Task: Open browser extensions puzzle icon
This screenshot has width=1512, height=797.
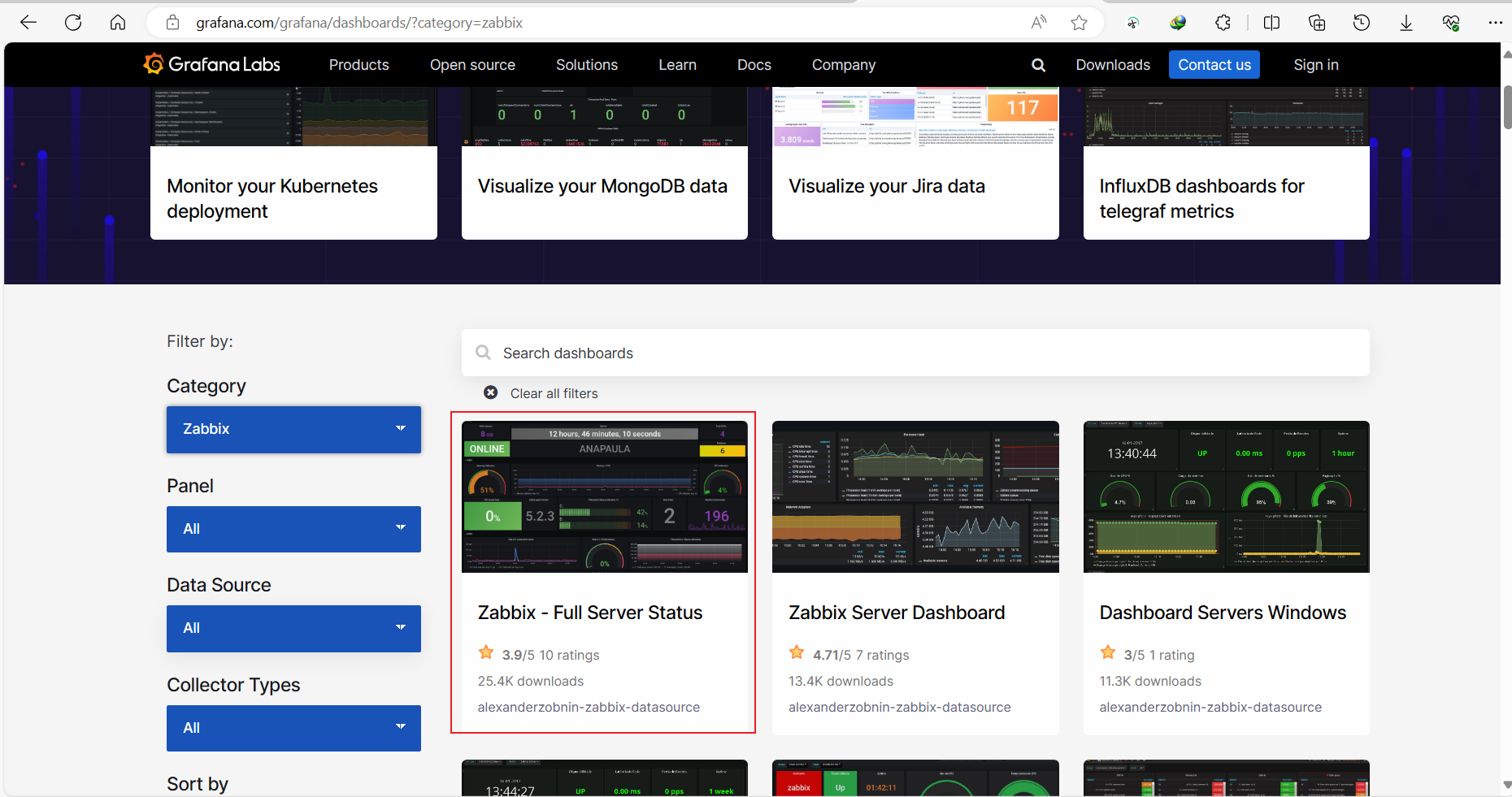Action: coord(1223,23)
